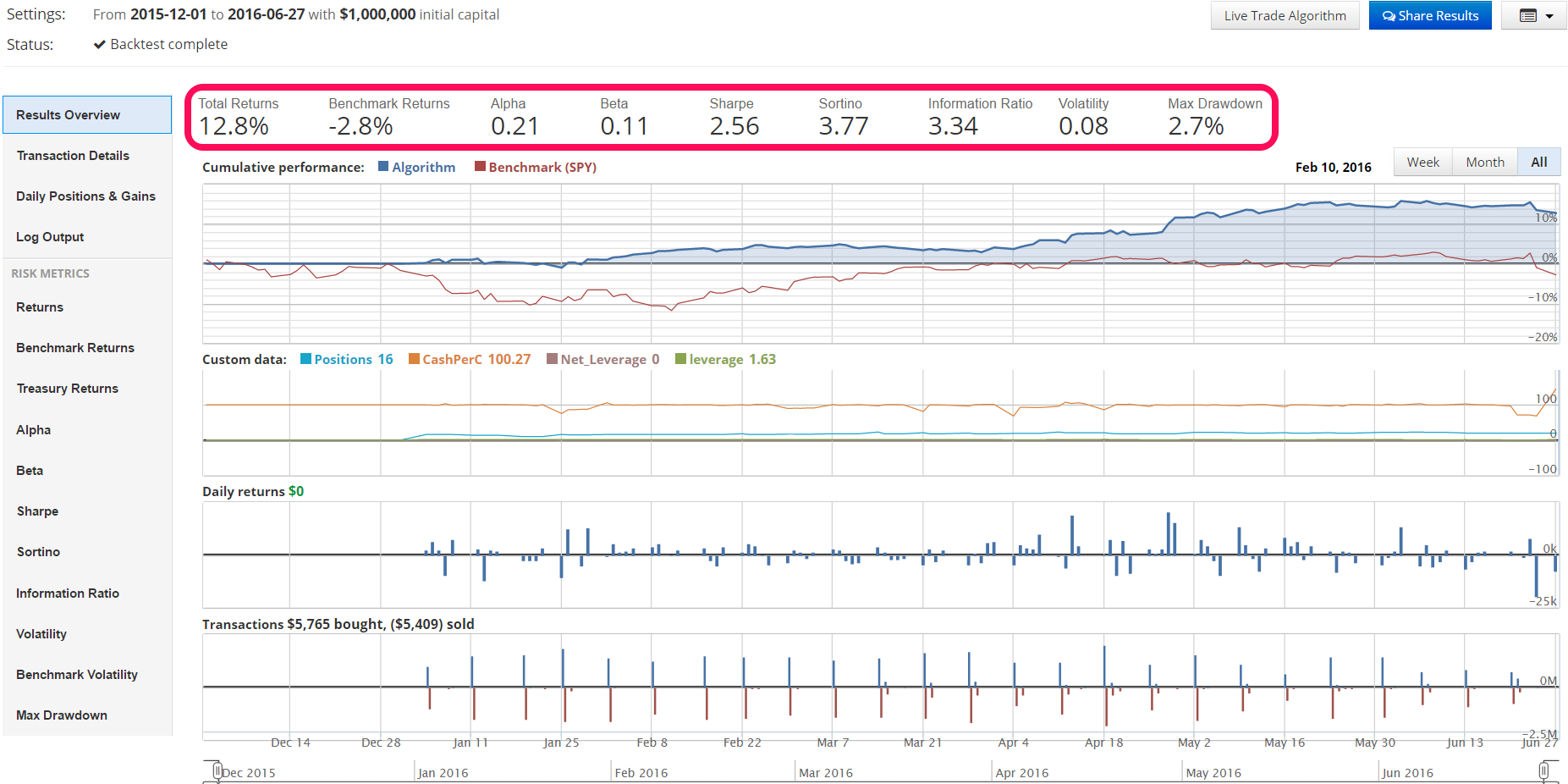The height and width of the screenshot is (784, 1568).
Task: Click the Share Results button
Action: click(1429, 15)
